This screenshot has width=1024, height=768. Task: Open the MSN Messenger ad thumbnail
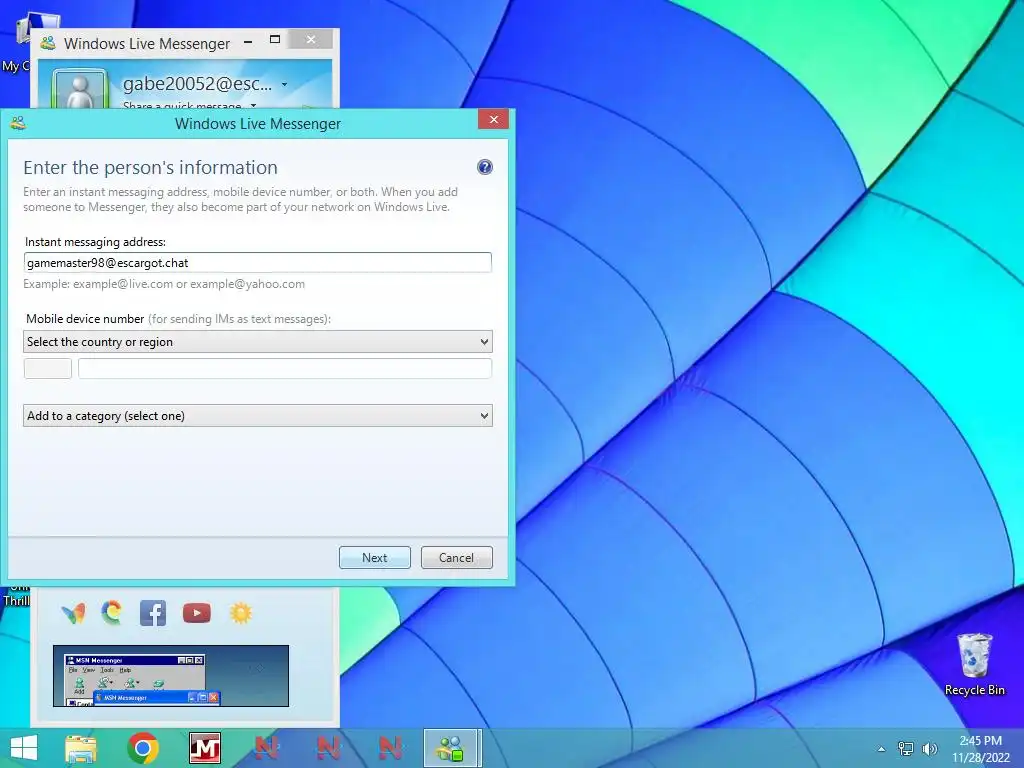(x=170, y=676)
